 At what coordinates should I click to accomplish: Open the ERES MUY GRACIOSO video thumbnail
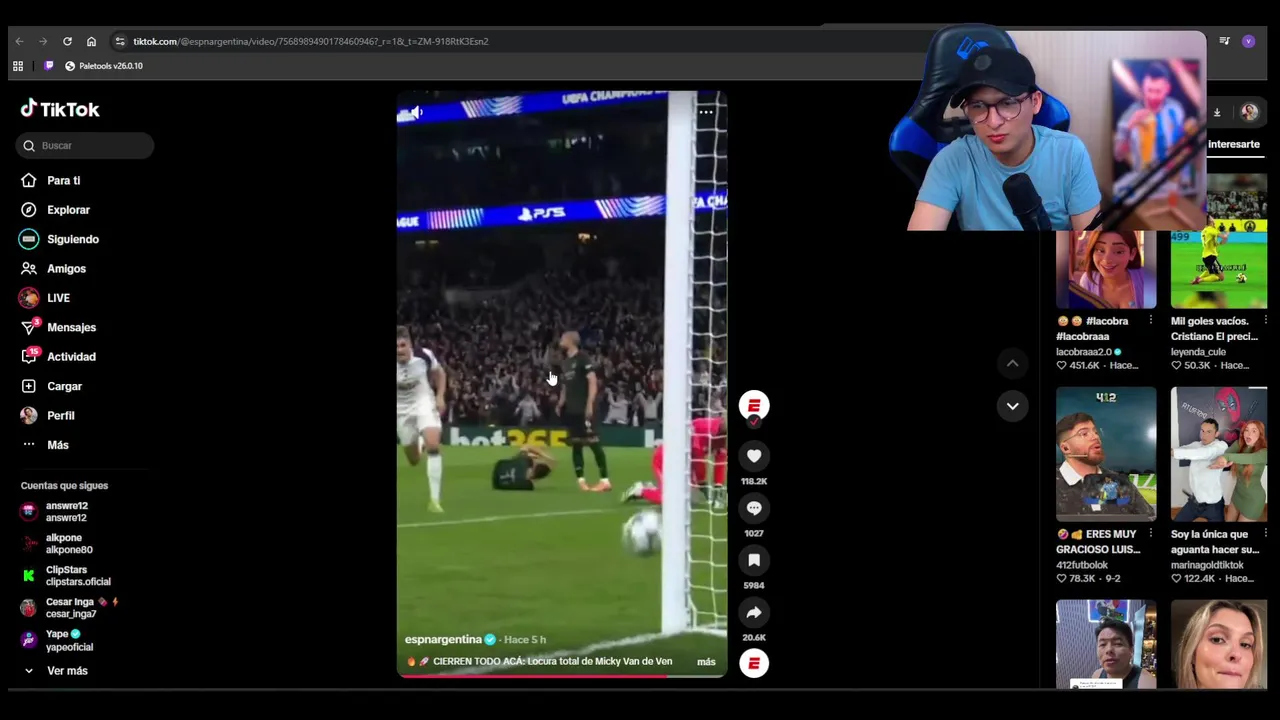1106,454
